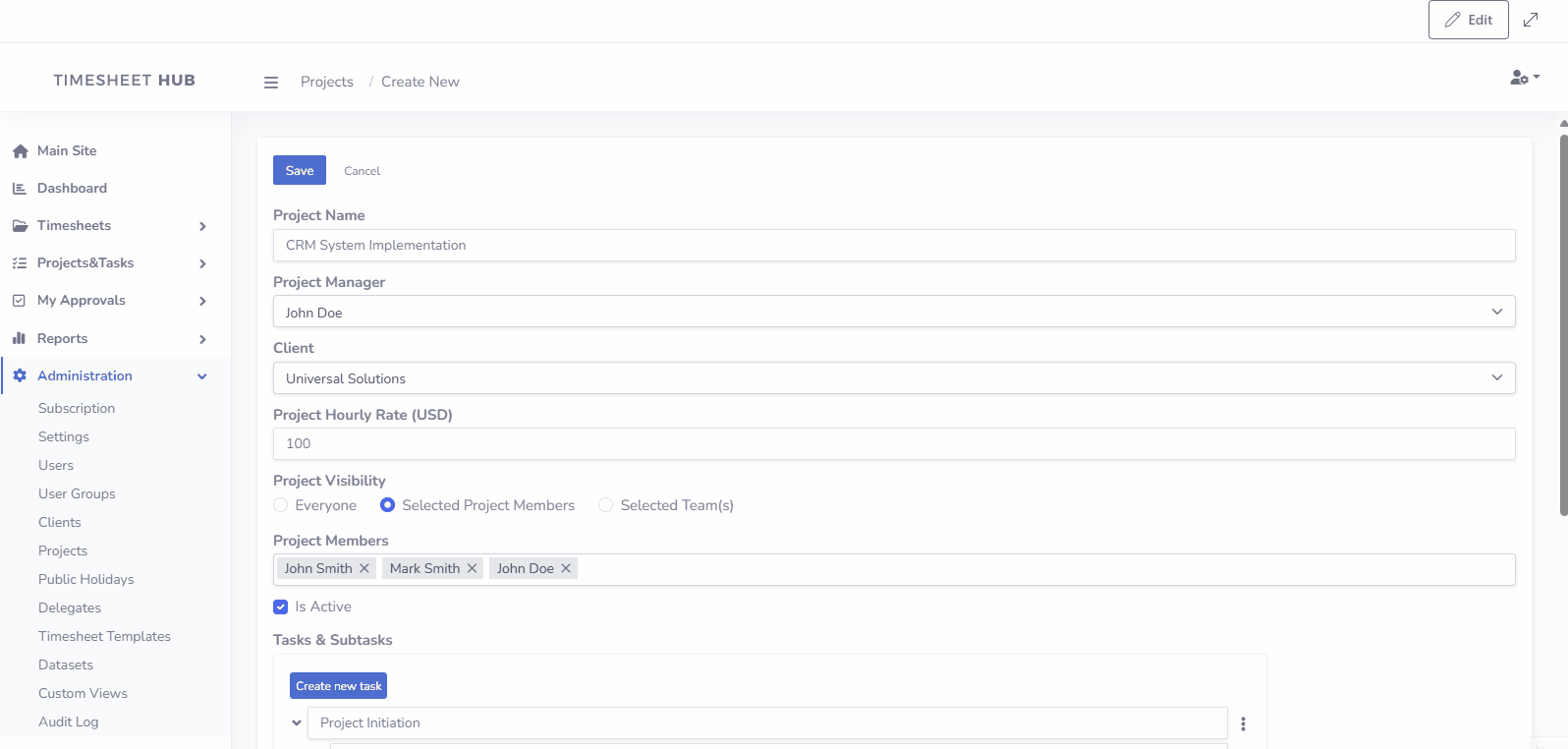This screenshot has width=1568, height=749.
Task: Click the Reports bar chart icon
Action: 20,338
